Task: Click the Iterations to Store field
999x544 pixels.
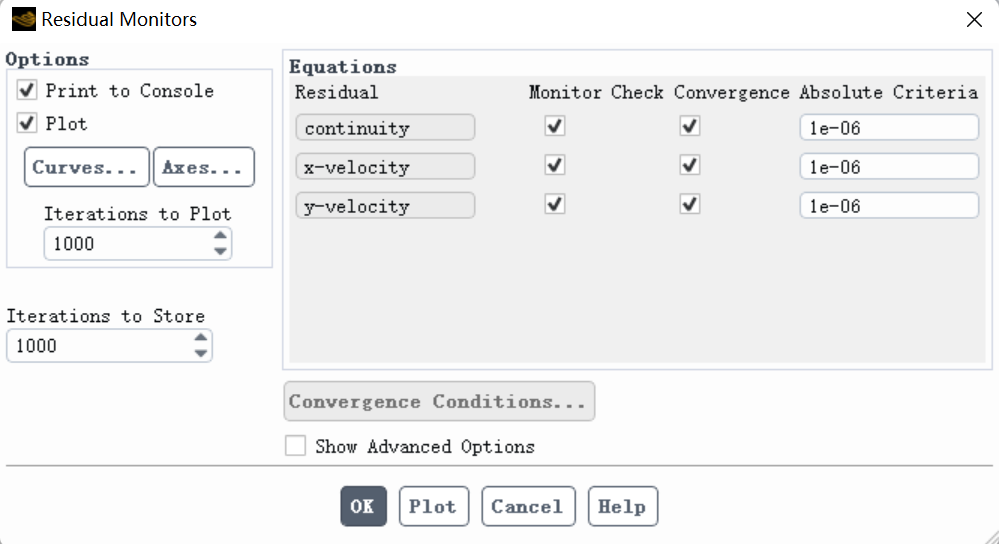Action: [98, 346]
